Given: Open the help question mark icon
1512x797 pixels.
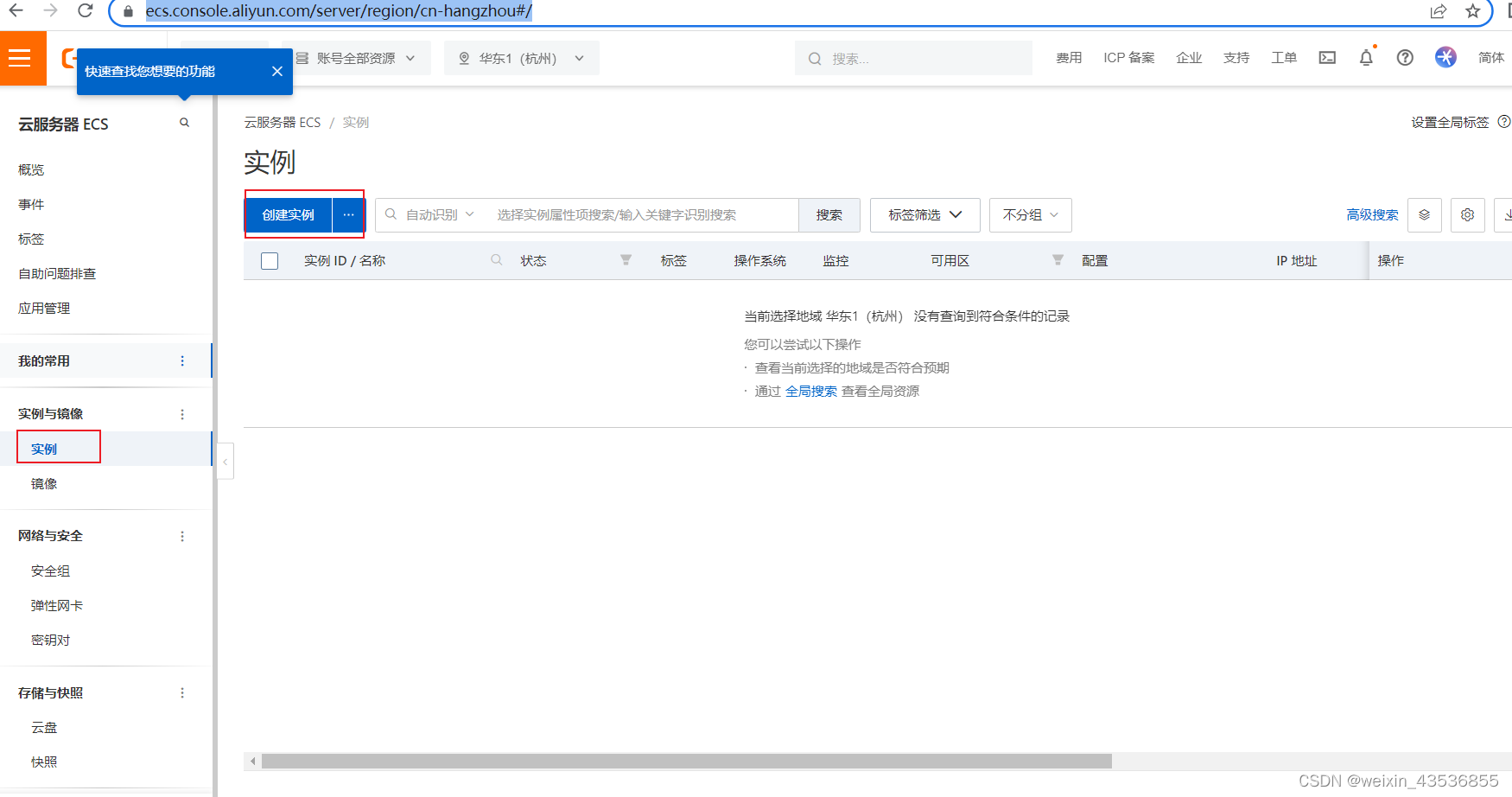Looking at the screenshot, I should click(x=1405, y=58).
